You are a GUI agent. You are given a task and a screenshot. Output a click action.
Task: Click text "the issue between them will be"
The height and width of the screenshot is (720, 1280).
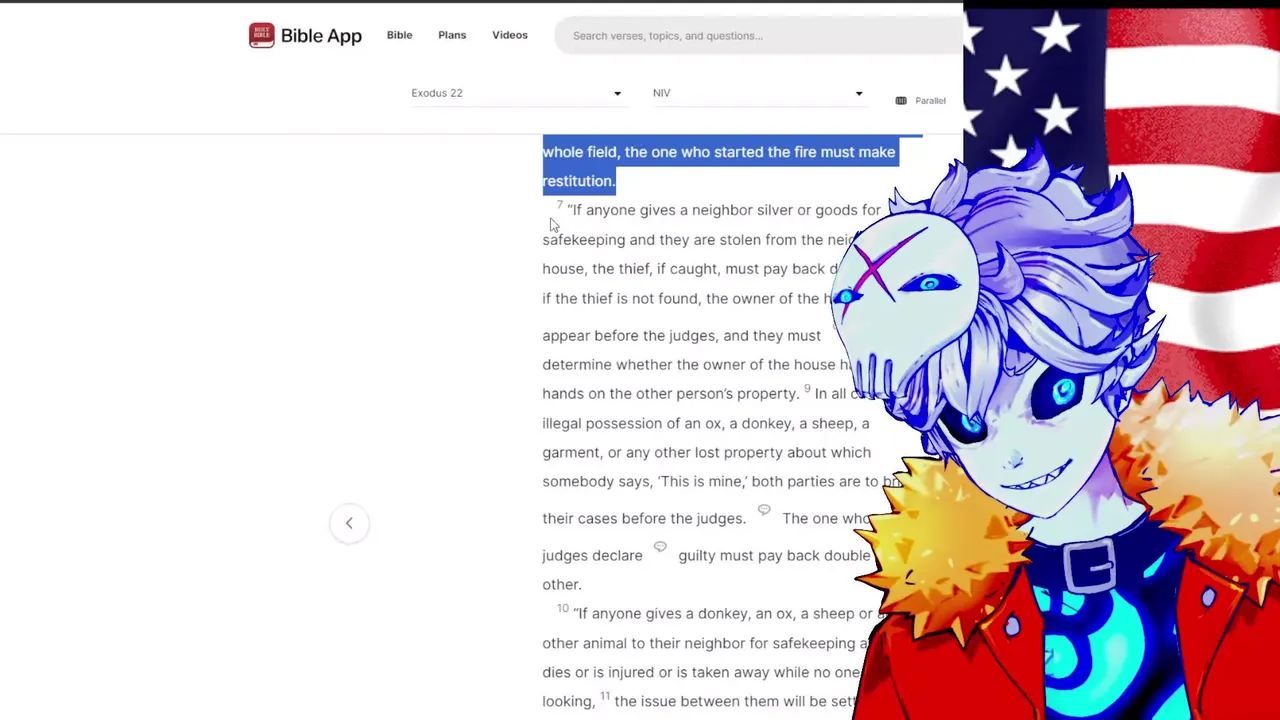pyautogui.click(x=737, y=701)
